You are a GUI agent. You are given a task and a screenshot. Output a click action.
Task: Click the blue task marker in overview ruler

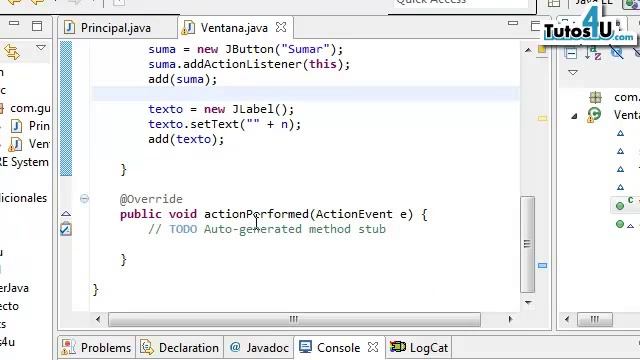542,265
